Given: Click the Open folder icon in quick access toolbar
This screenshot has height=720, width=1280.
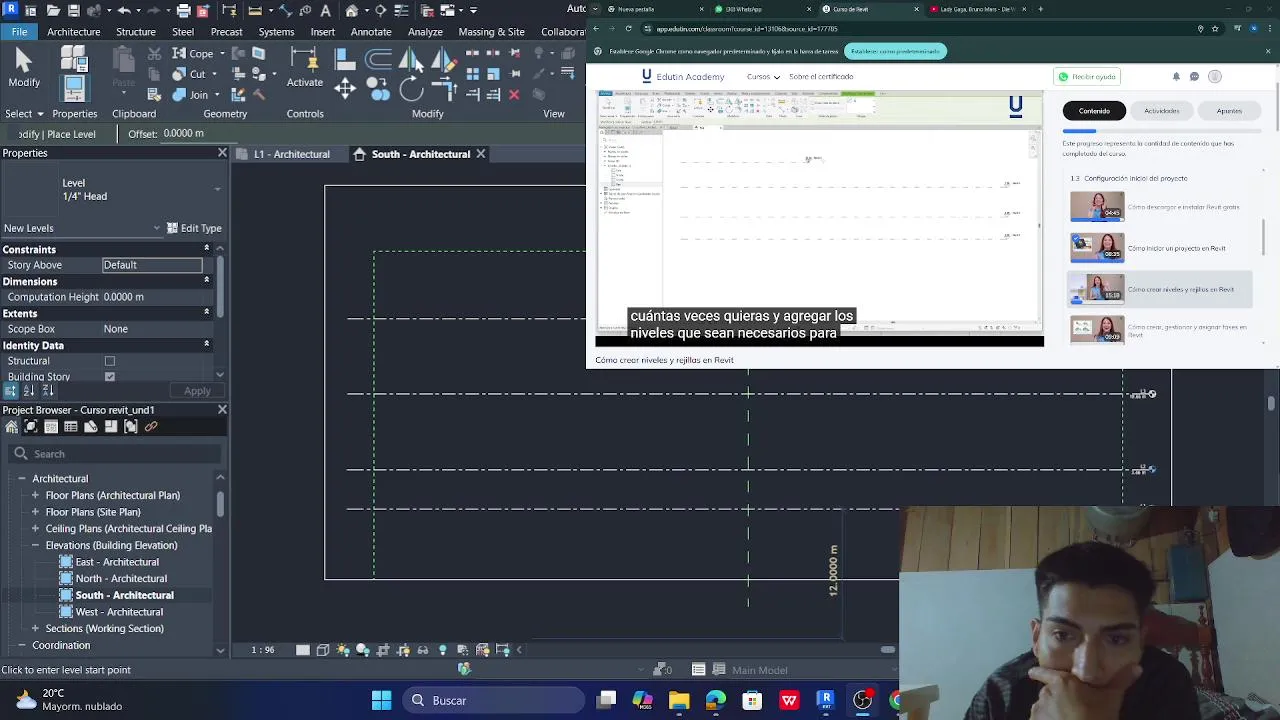Looking at the screenshot, I should 53,10.
